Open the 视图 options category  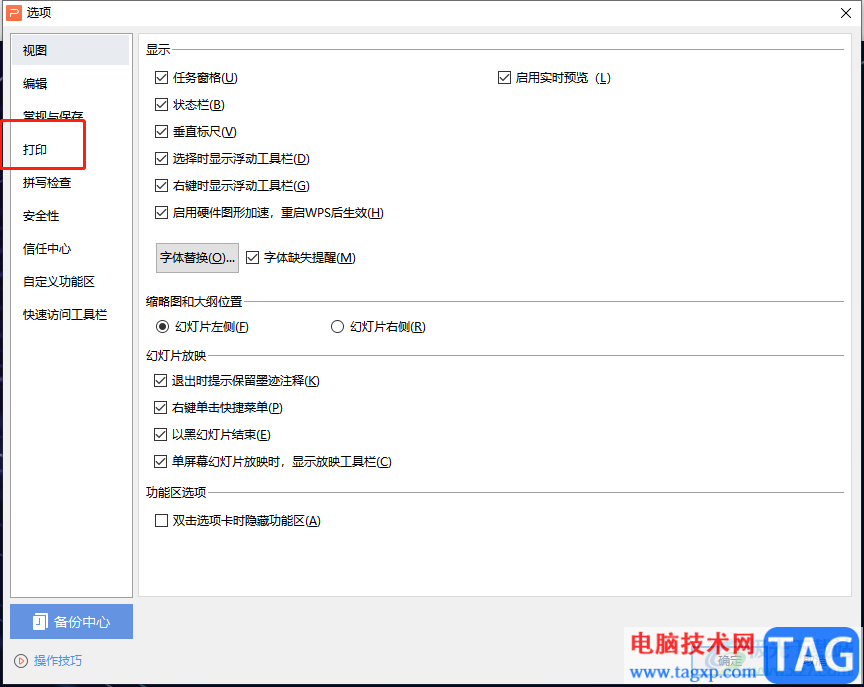(71, 50)
